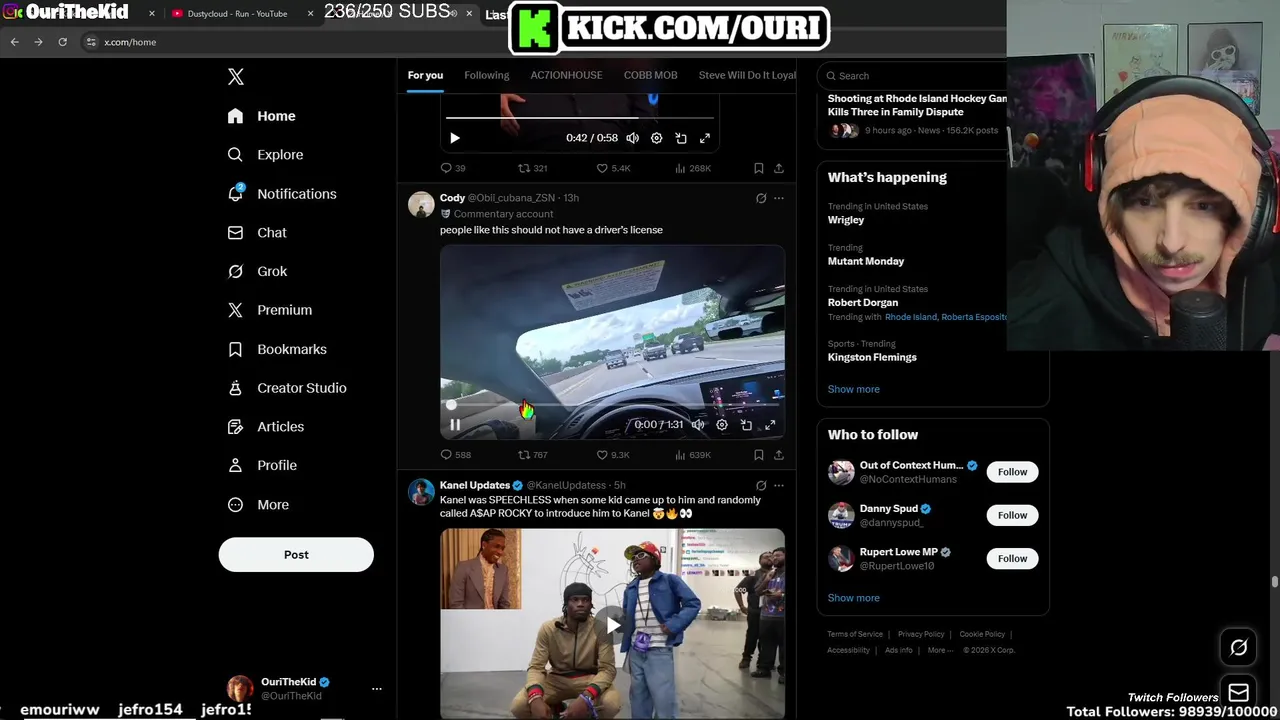Open settings gear on top video
The image size is (1280, 720).
[657, 138]
